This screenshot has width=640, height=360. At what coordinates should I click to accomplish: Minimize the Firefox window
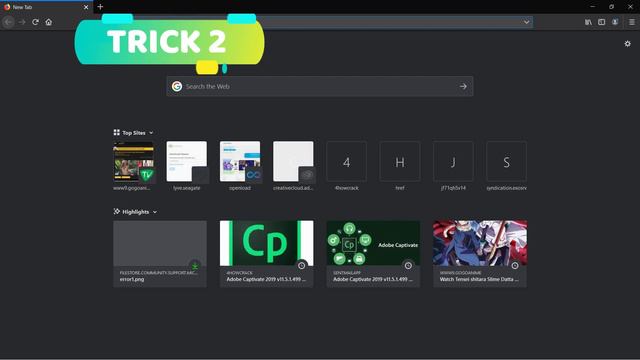tap(592, 7)
